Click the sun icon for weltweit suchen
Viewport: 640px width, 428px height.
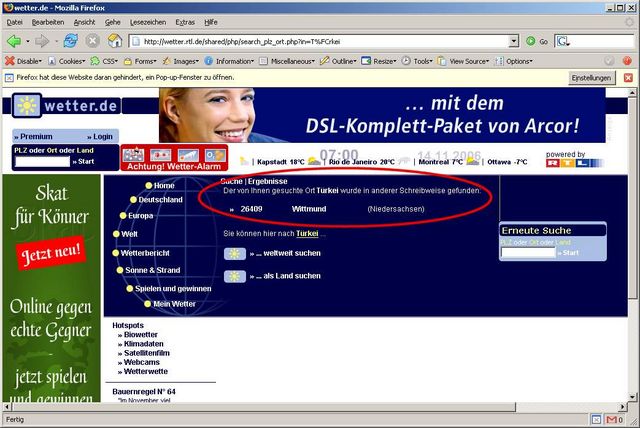[x=235, y=254]
